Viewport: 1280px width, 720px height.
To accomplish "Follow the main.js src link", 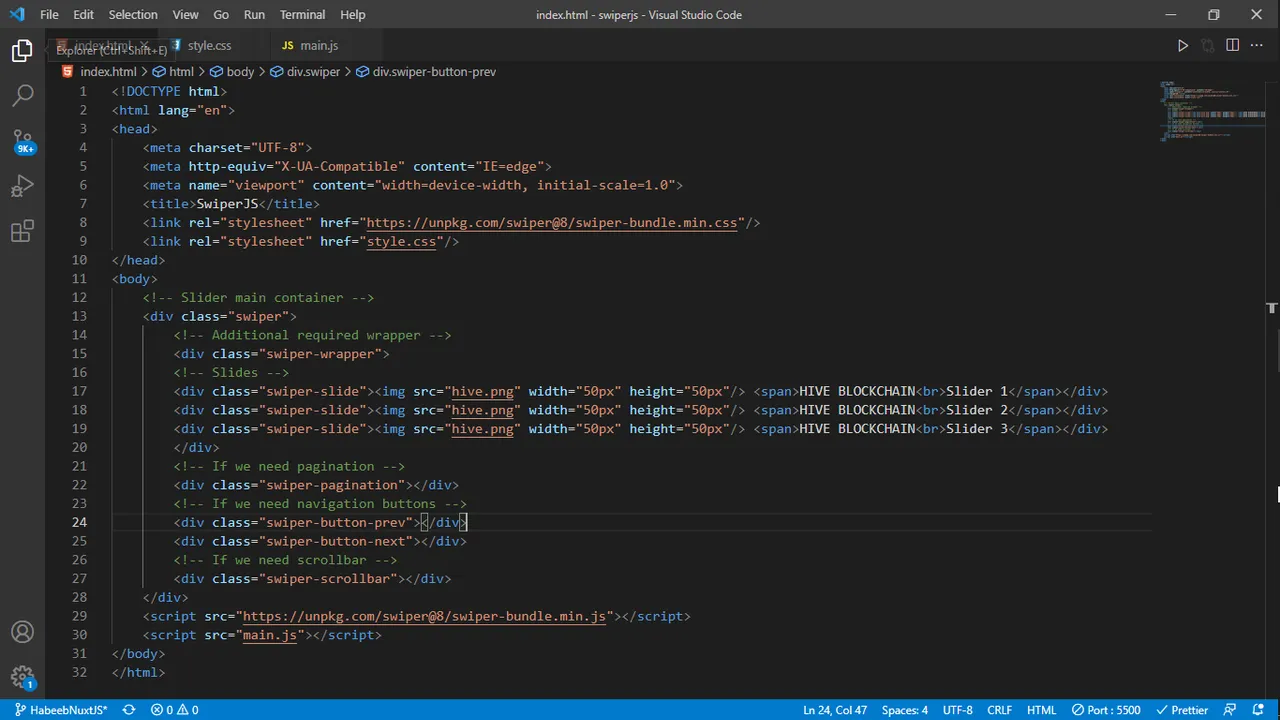I will click(270, 635).
